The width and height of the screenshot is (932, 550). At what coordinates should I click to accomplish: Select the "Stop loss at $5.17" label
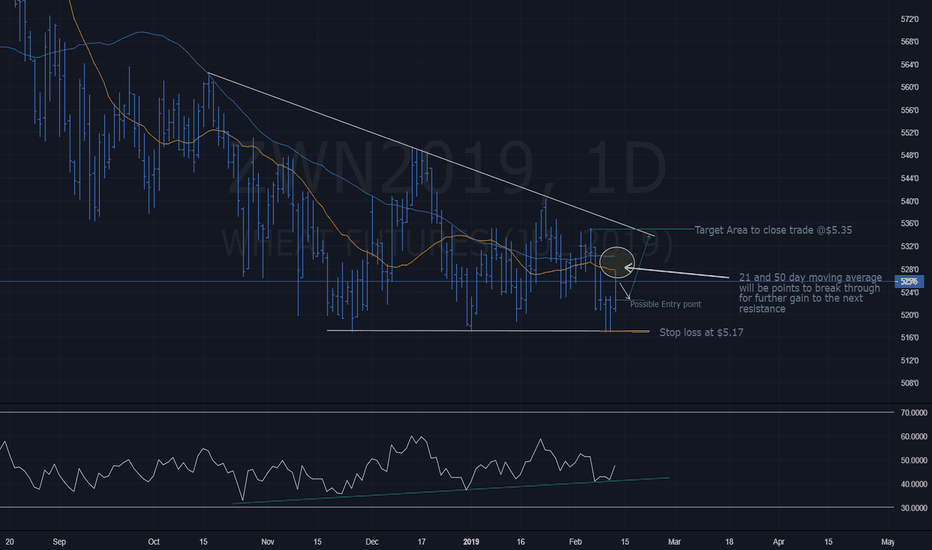point(701,332)
